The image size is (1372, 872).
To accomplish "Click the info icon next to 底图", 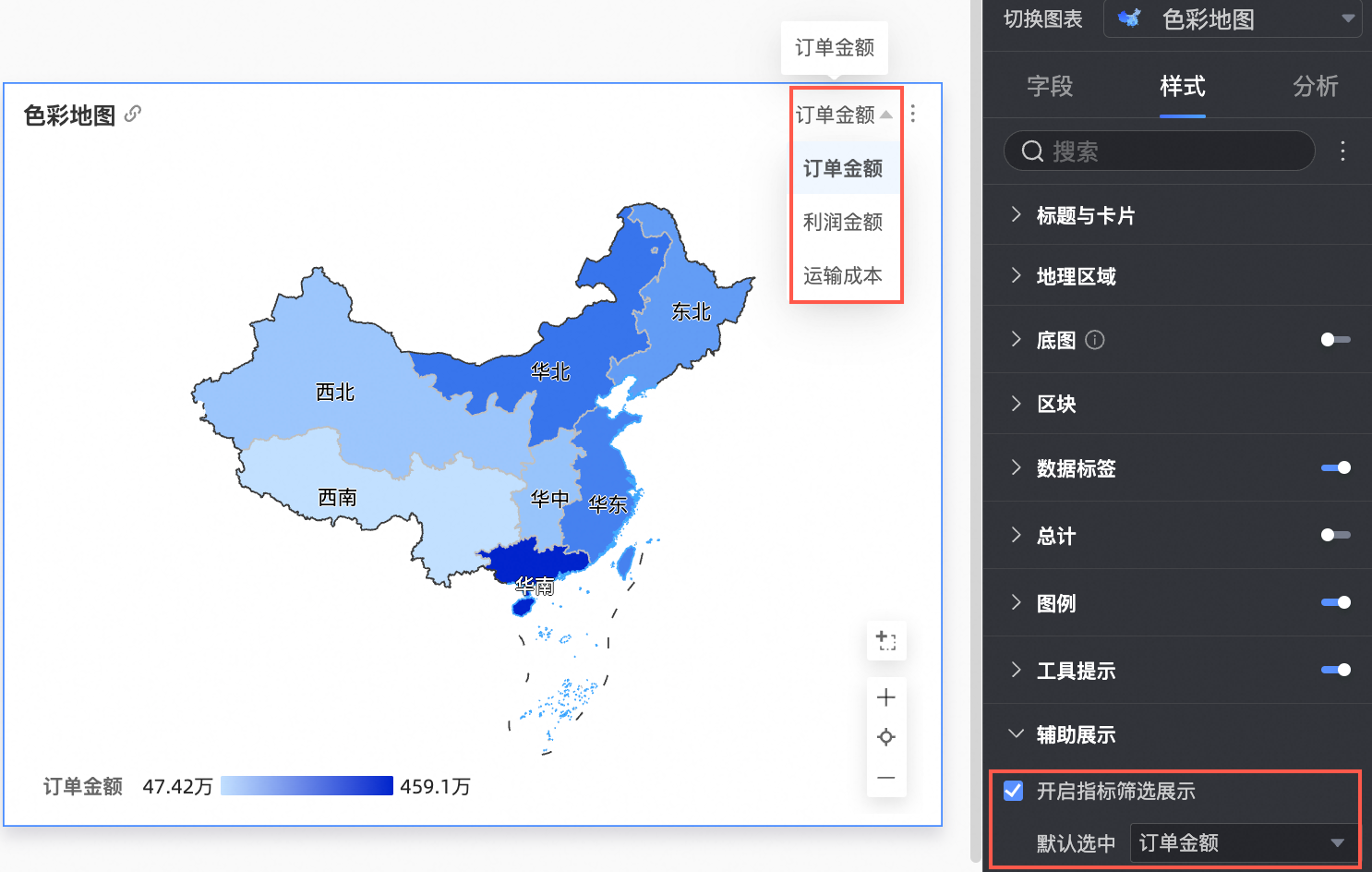I will coord(1095,340).
